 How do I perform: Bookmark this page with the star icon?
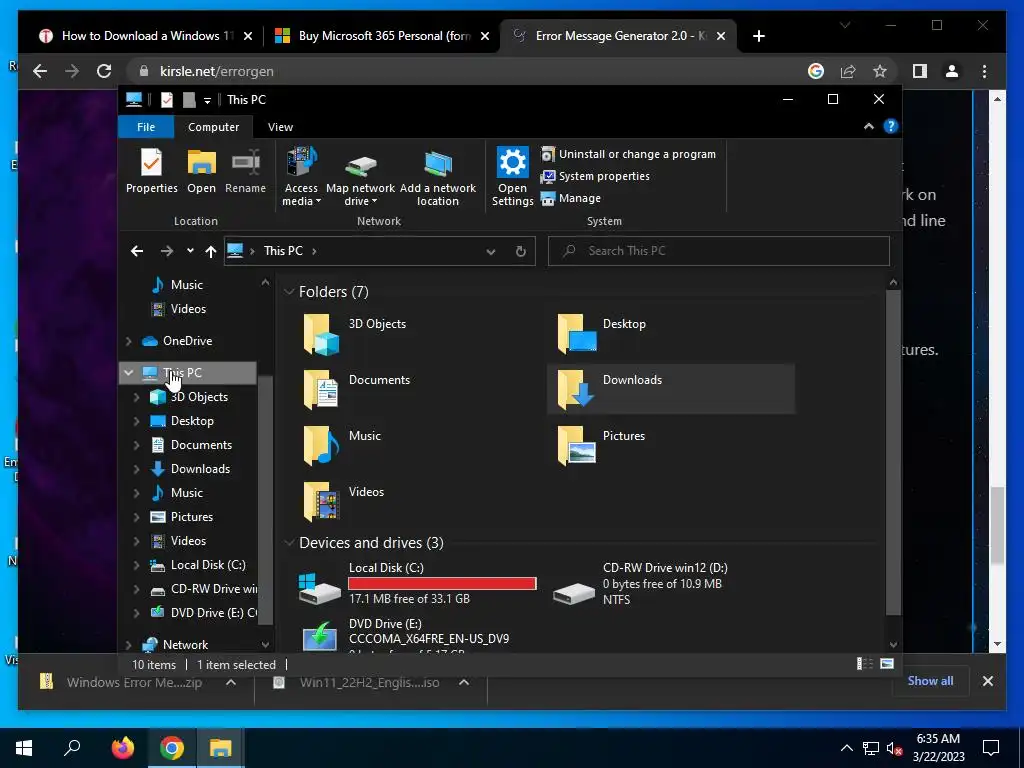880,71
